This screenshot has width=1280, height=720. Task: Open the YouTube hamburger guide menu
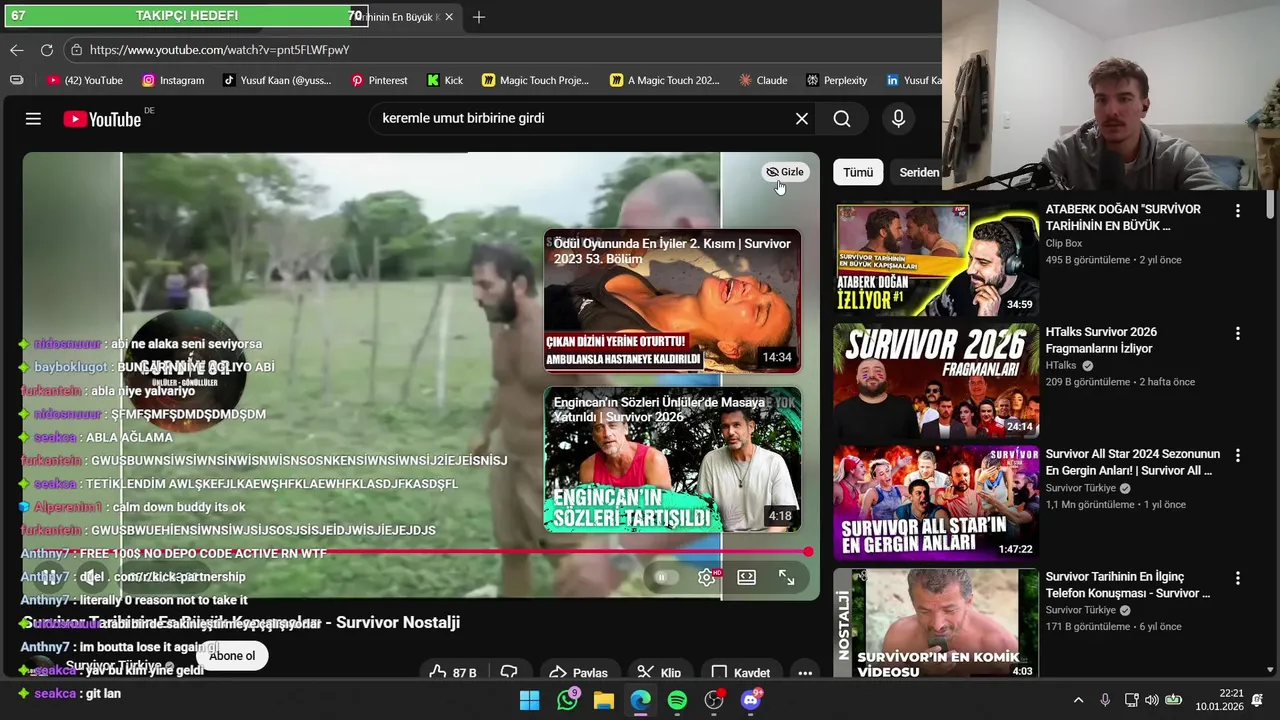coord(33,119)
